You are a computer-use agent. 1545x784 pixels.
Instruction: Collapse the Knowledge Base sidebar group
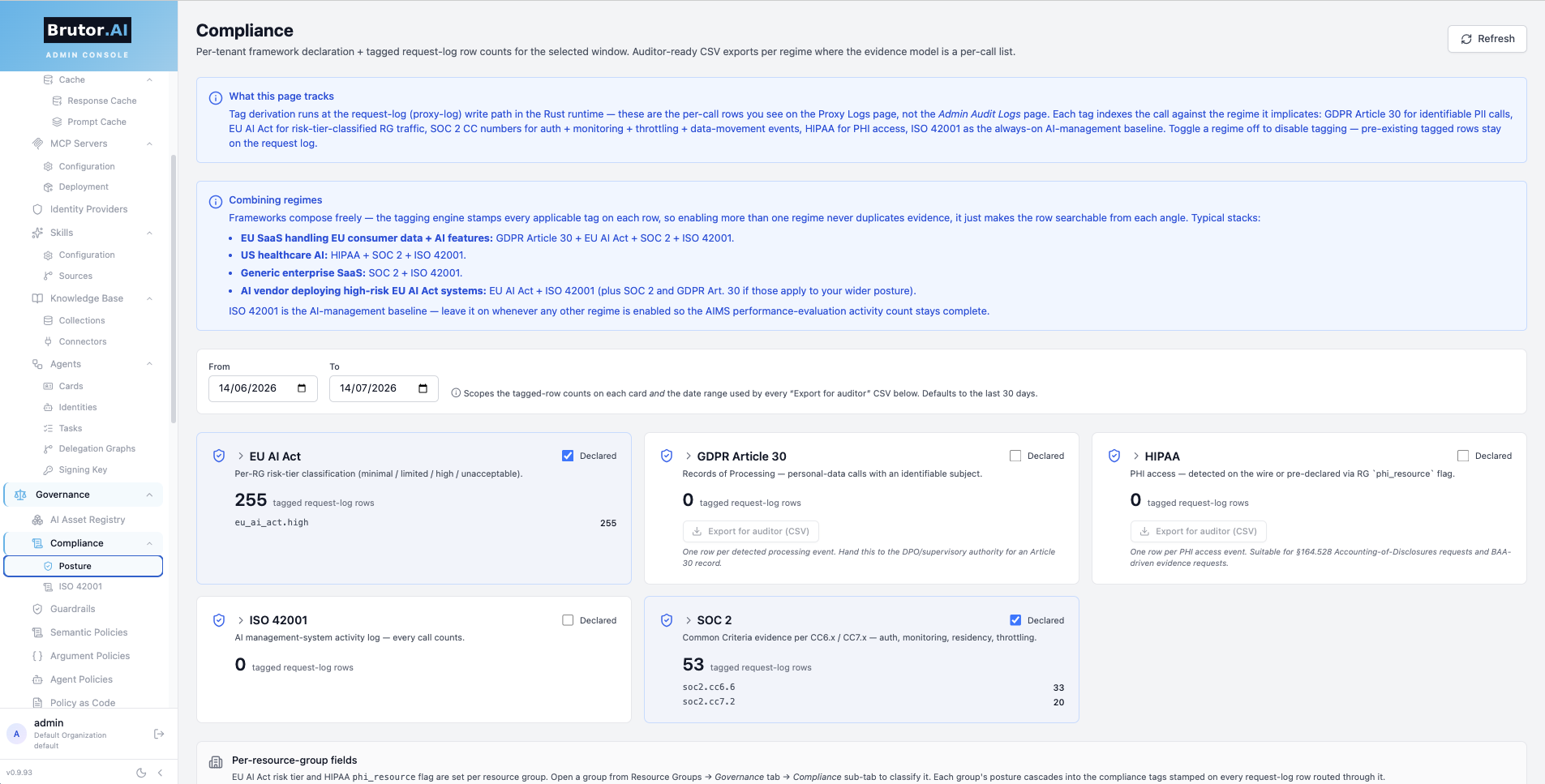click(149, 298)
